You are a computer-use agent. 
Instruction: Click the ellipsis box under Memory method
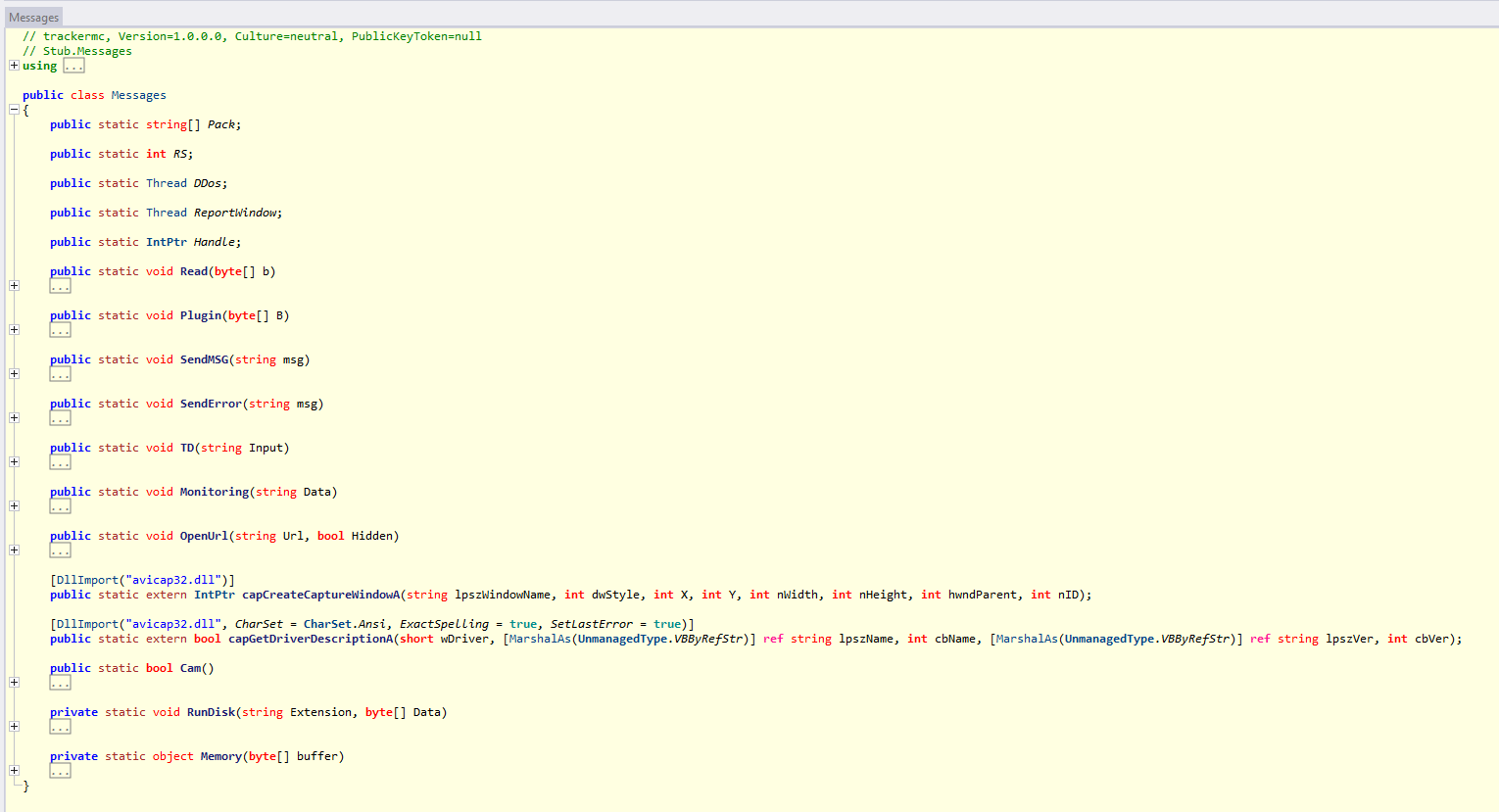[x=61, y=771]
